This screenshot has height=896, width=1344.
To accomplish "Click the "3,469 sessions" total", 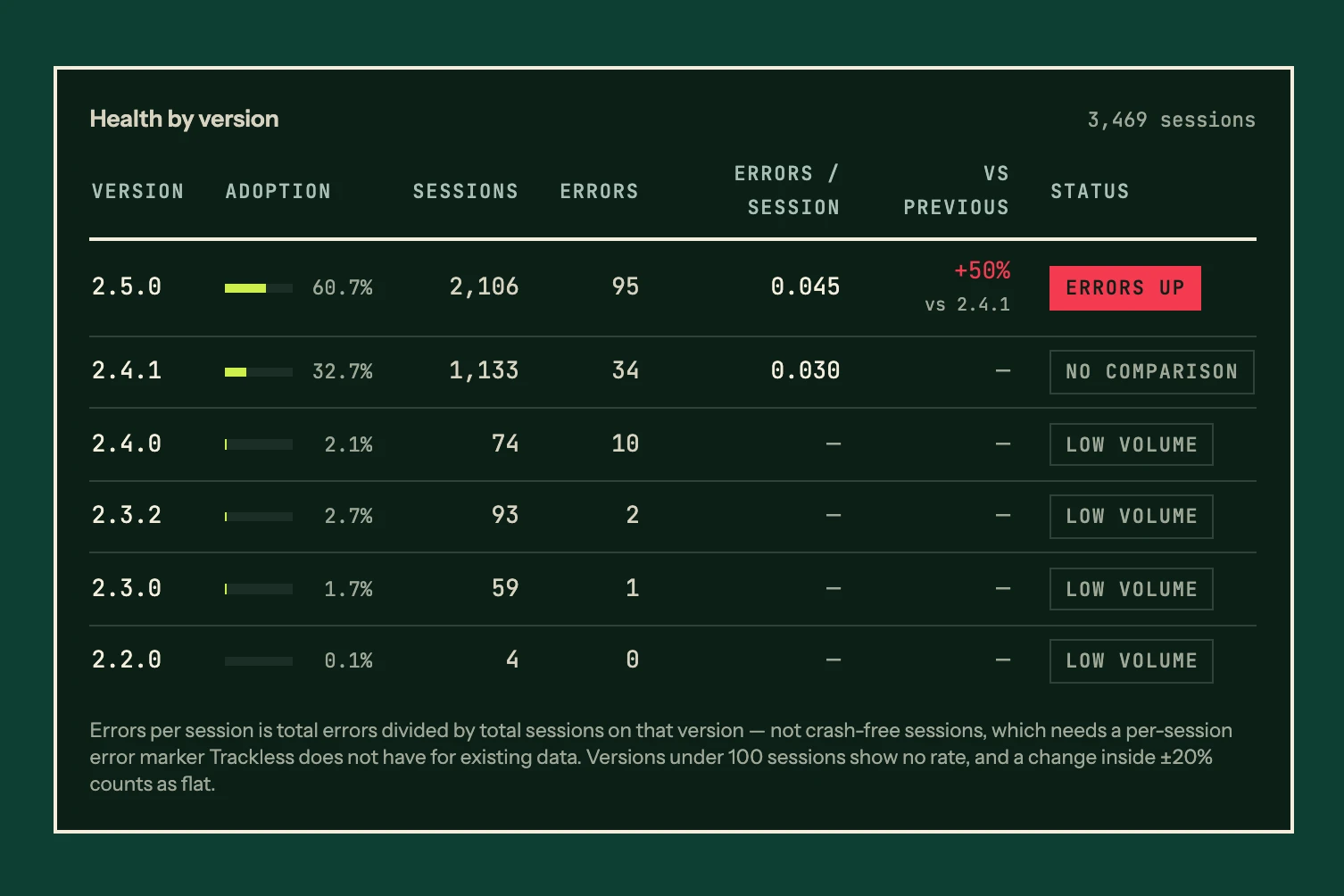I will 1171,120.
